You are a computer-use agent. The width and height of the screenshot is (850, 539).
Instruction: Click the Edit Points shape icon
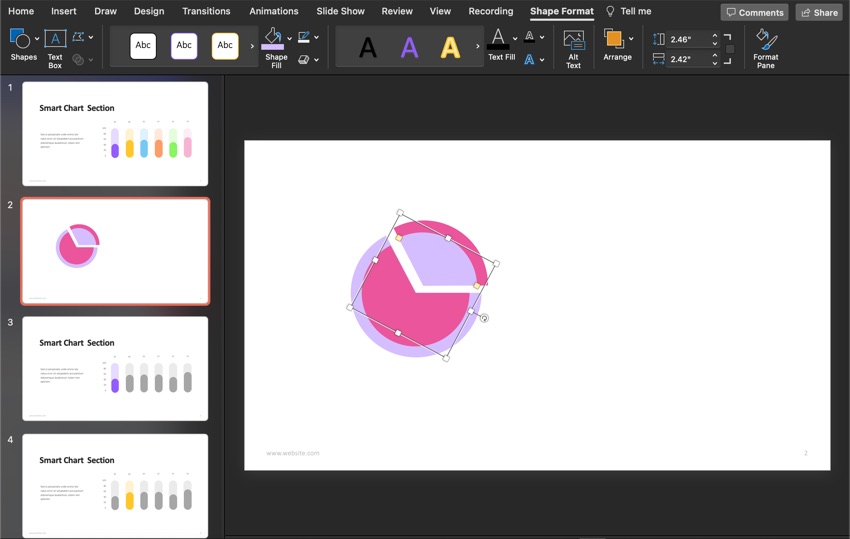[78, 37]
